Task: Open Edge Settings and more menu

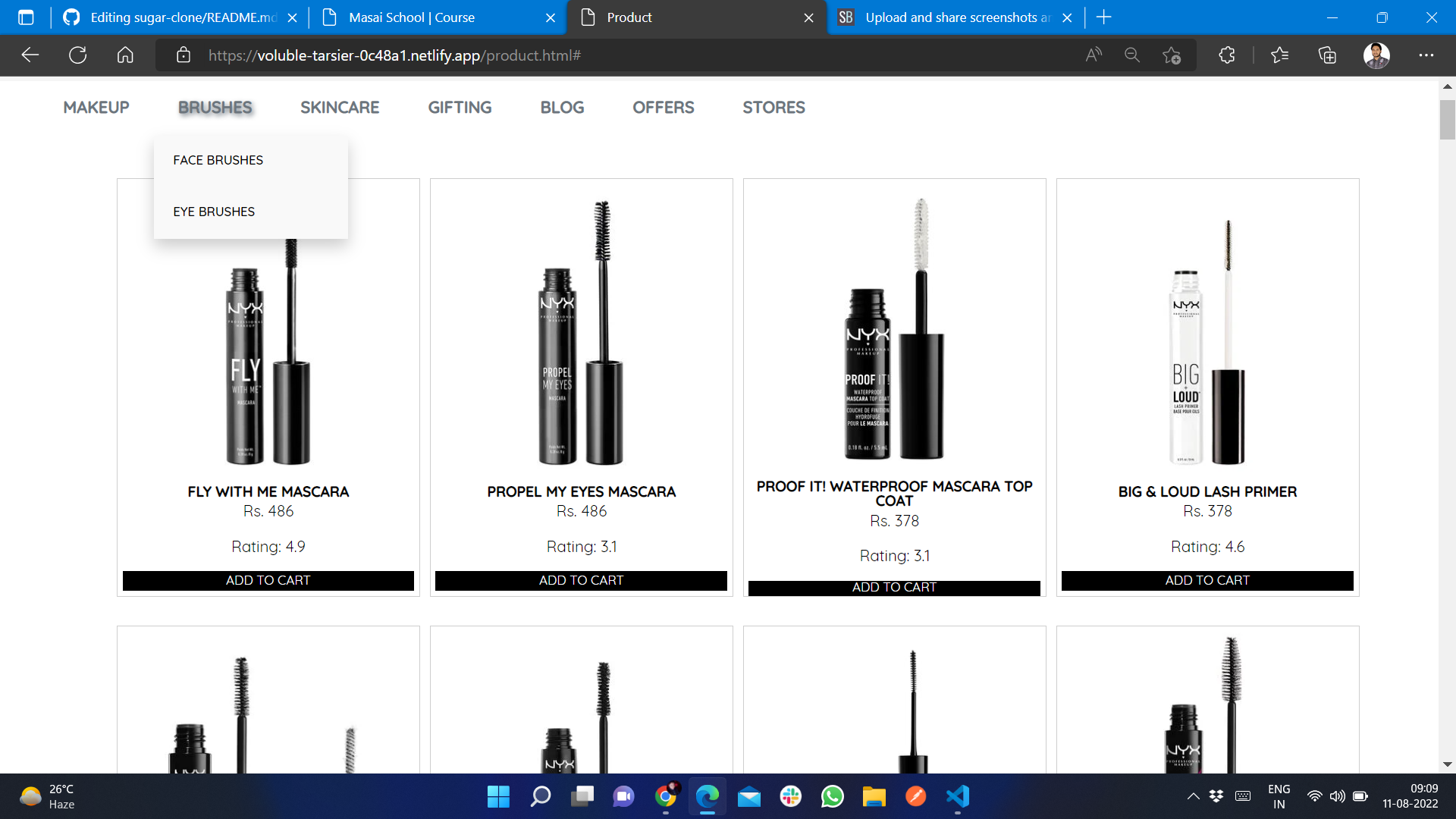Action: [x=1426, y=55]
